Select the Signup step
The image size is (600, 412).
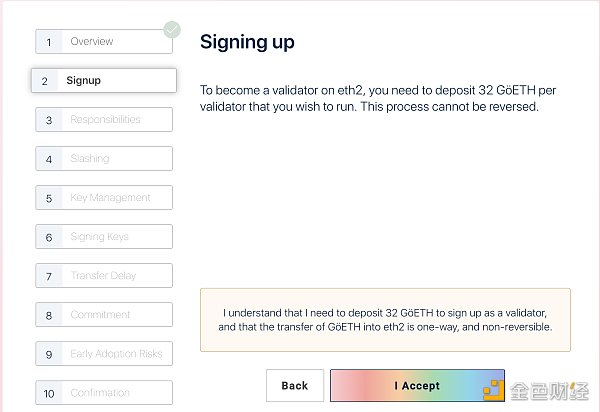104,80
